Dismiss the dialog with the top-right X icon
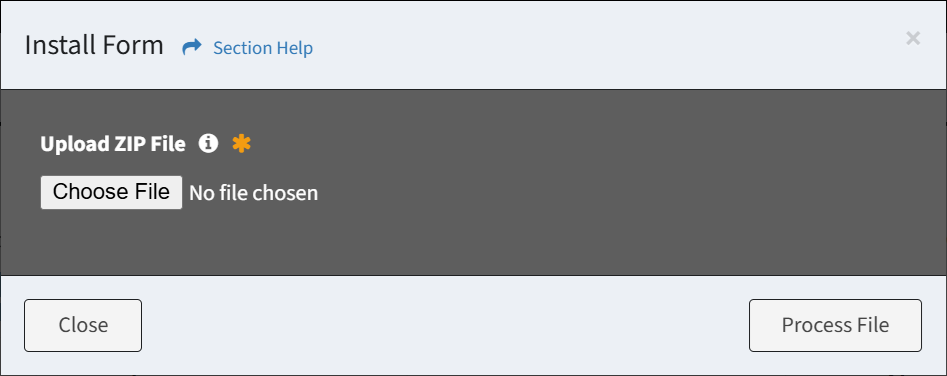 [x=913, y=39]
